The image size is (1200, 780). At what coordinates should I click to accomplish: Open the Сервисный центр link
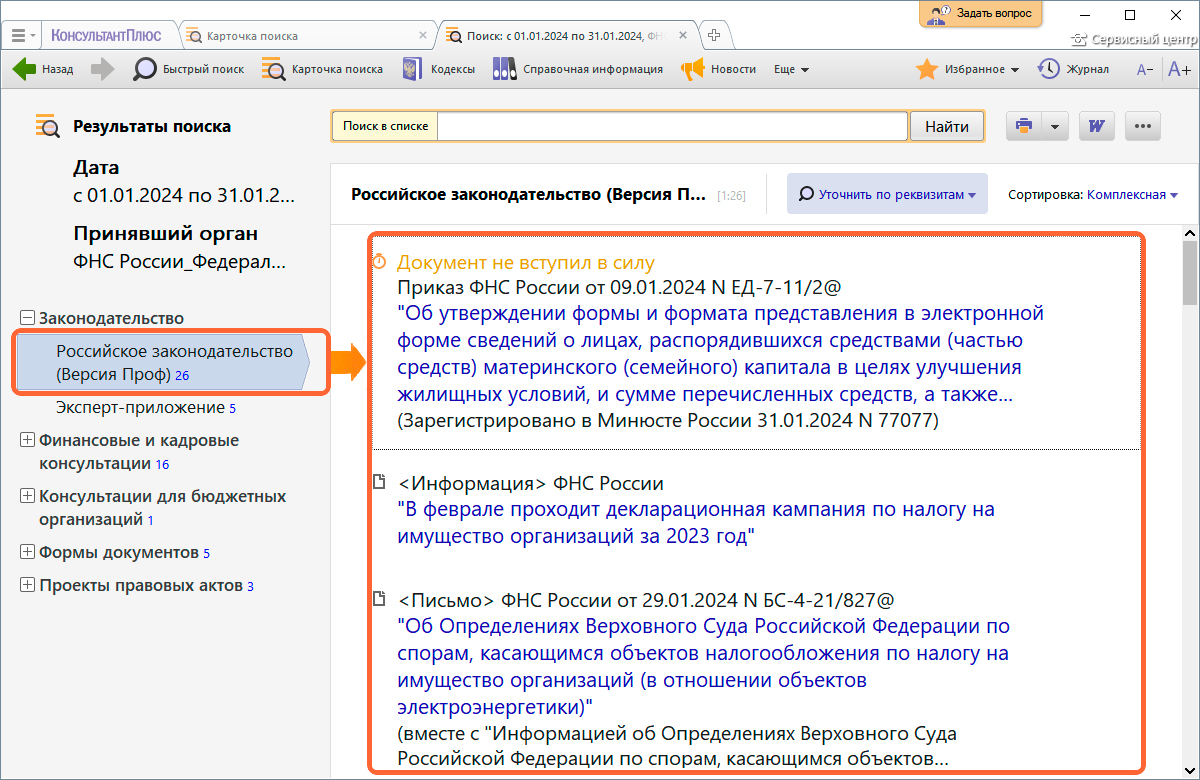(1134, 40)
